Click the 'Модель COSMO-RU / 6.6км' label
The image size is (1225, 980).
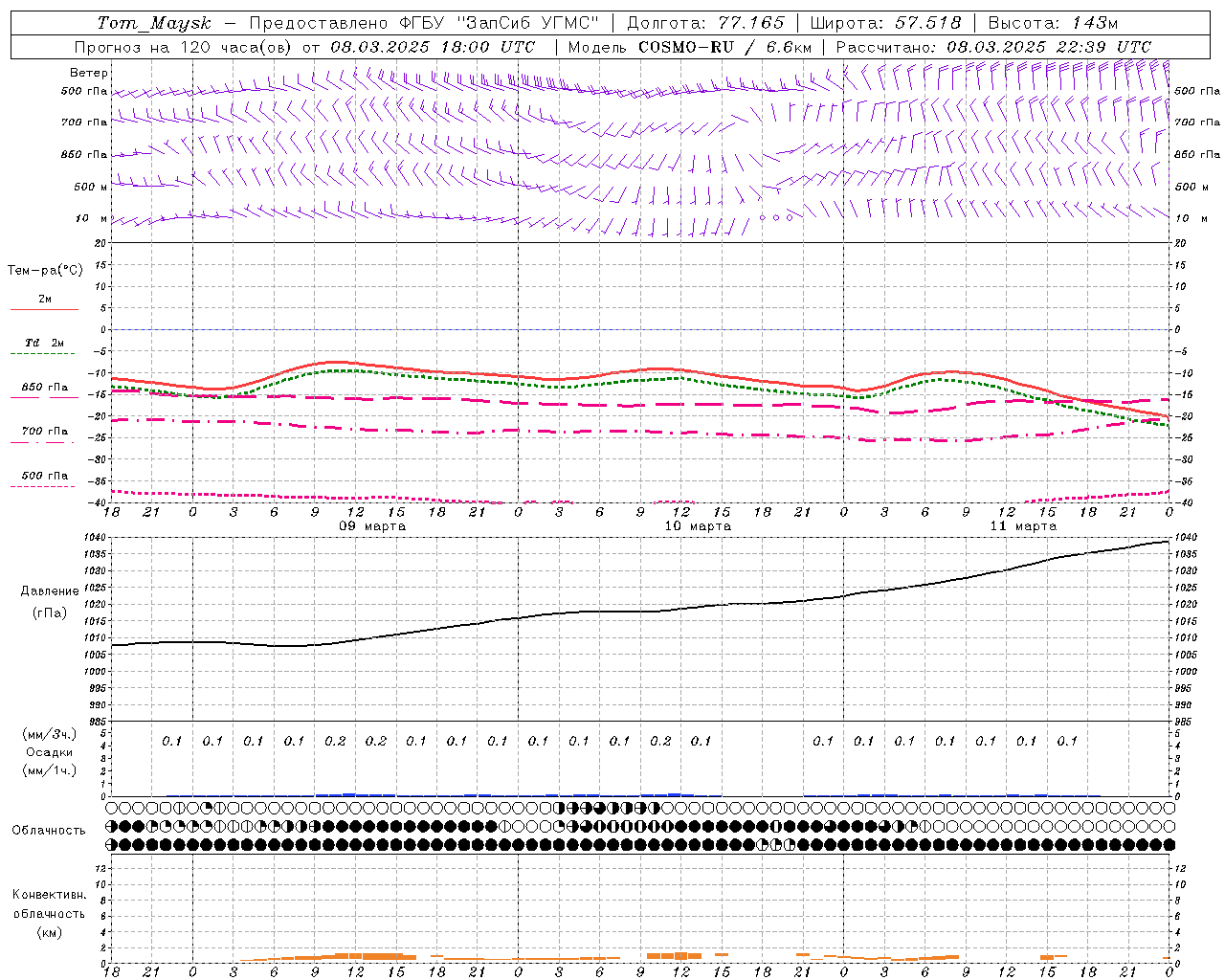tap(689, 47)
